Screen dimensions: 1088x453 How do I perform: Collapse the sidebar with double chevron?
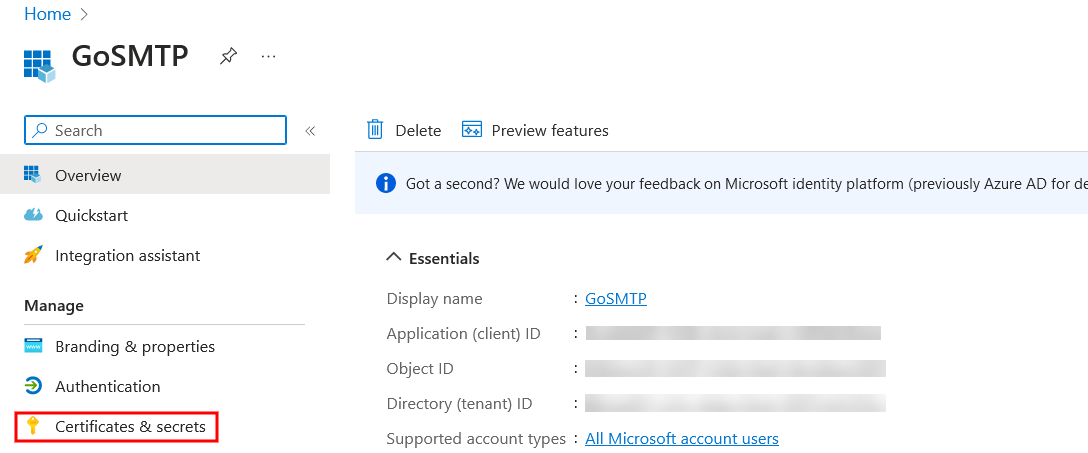pos(310,130)
